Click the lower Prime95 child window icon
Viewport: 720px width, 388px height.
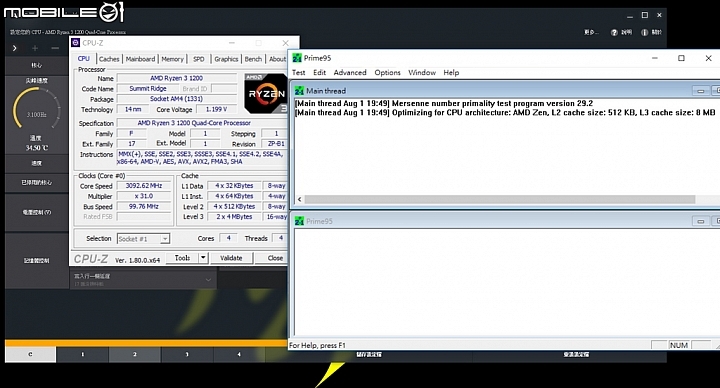click(299, 221)
